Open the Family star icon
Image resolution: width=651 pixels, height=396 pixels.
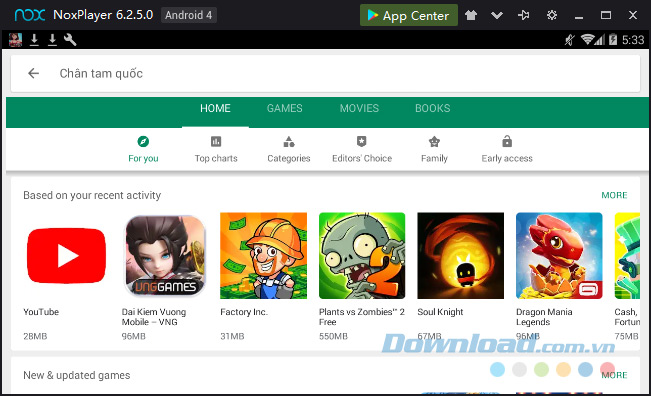(434, 142)
